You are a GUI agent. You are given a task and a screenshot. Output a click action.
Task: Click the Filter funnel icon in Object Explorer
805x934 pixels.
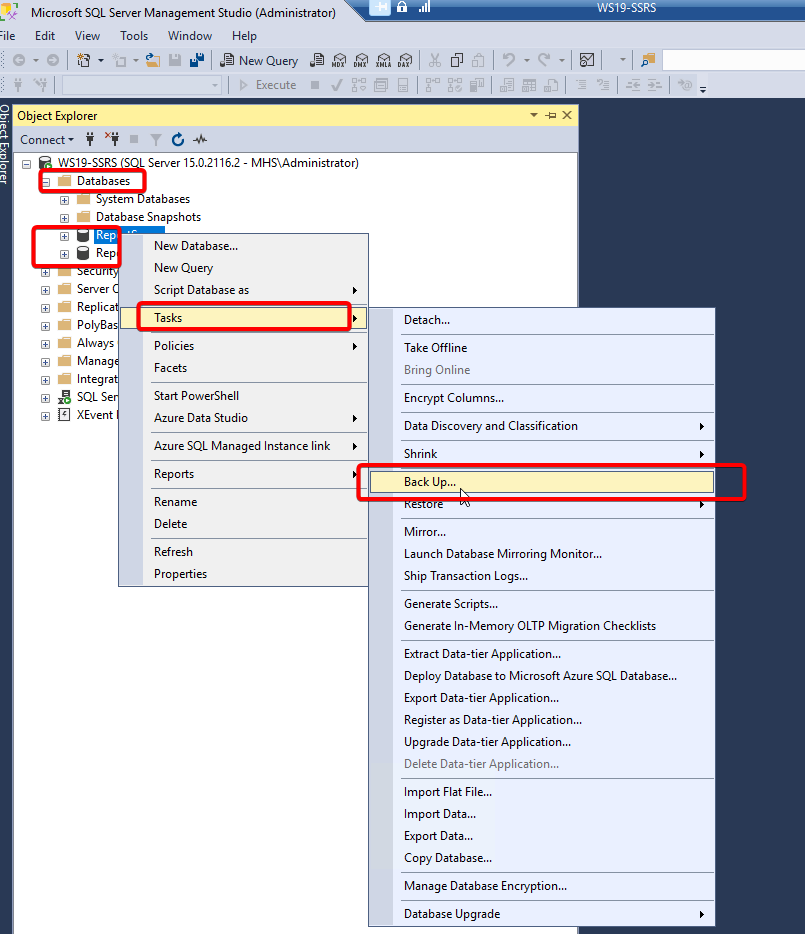click(156, 139)
